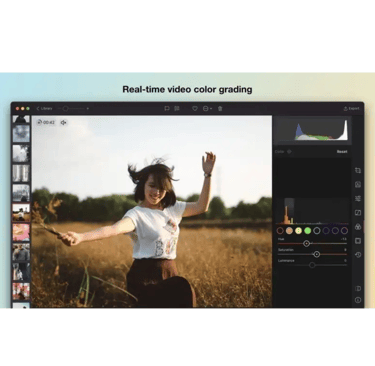Click the reject flag icon beside the flag

point(177,108)
